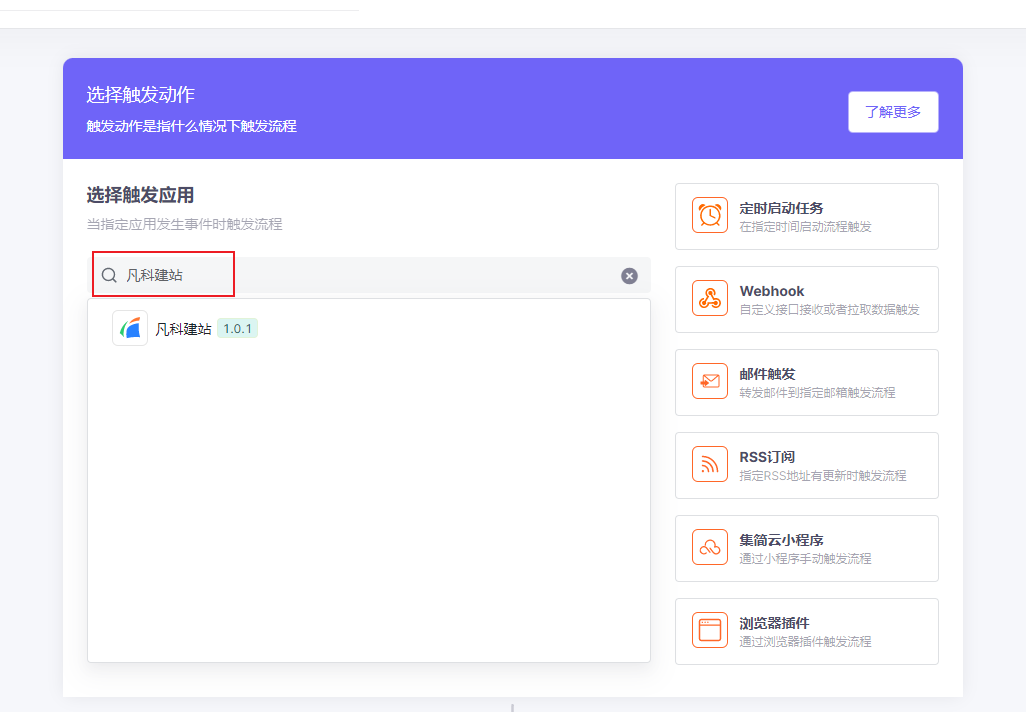The width and height of the screenshot is (1026, 712).
Task: Select the 定时启动任务 trigger title
Action: tap(781, 208)
